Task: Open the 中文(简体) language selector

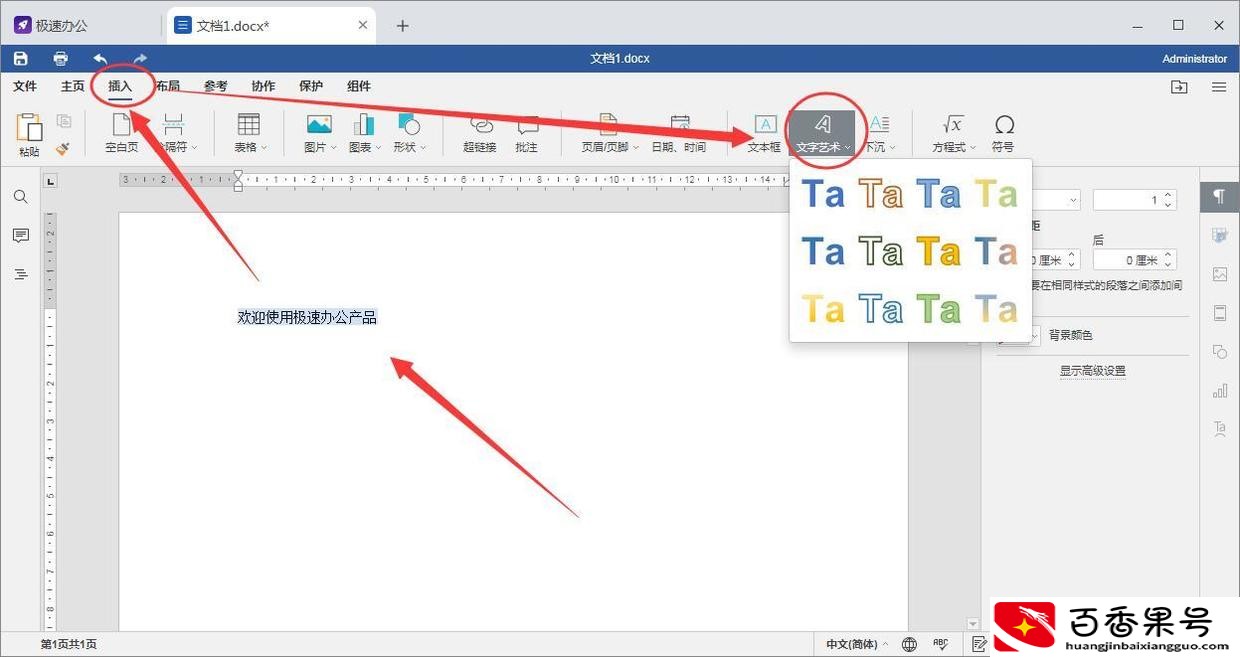Action: pos(857,644)
